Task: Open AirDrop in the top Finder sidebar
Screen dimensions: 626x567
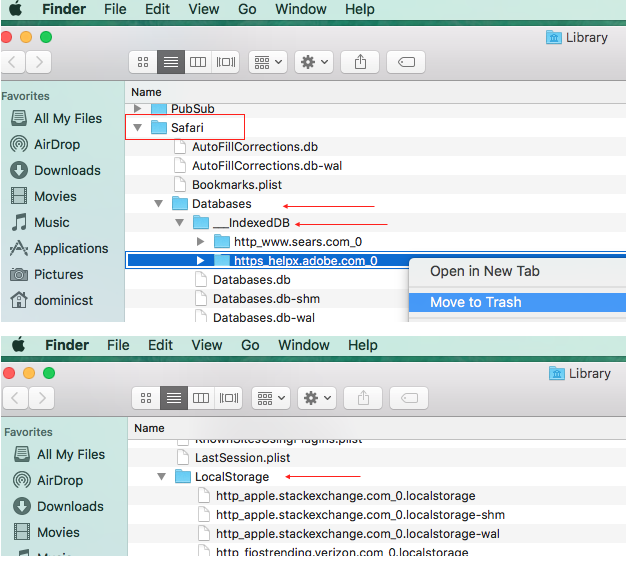Action: pyautogui.click(x=45, y=144)
